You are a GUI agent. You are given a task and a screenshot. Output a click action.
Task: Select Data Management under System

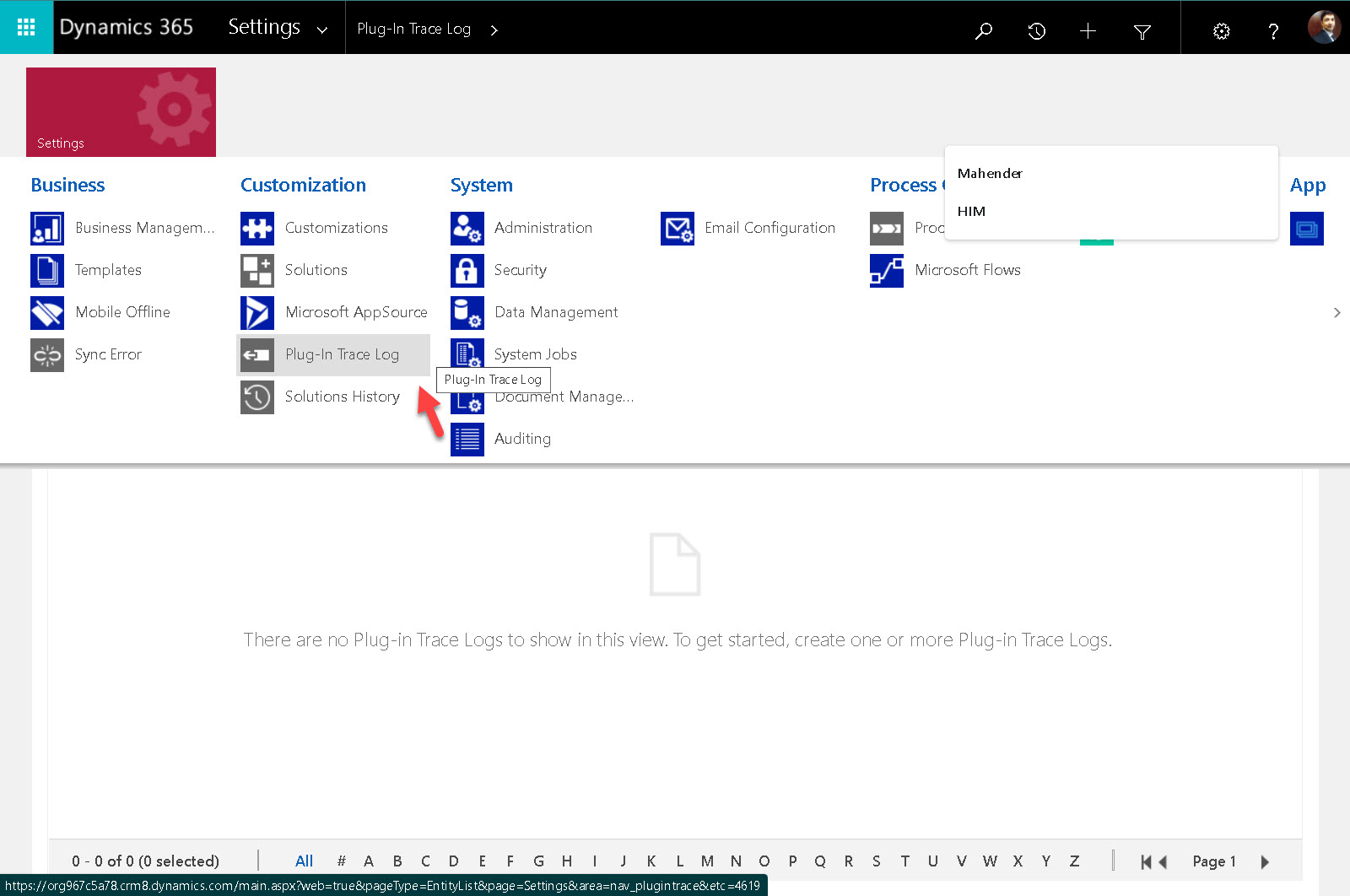(556, 312)
